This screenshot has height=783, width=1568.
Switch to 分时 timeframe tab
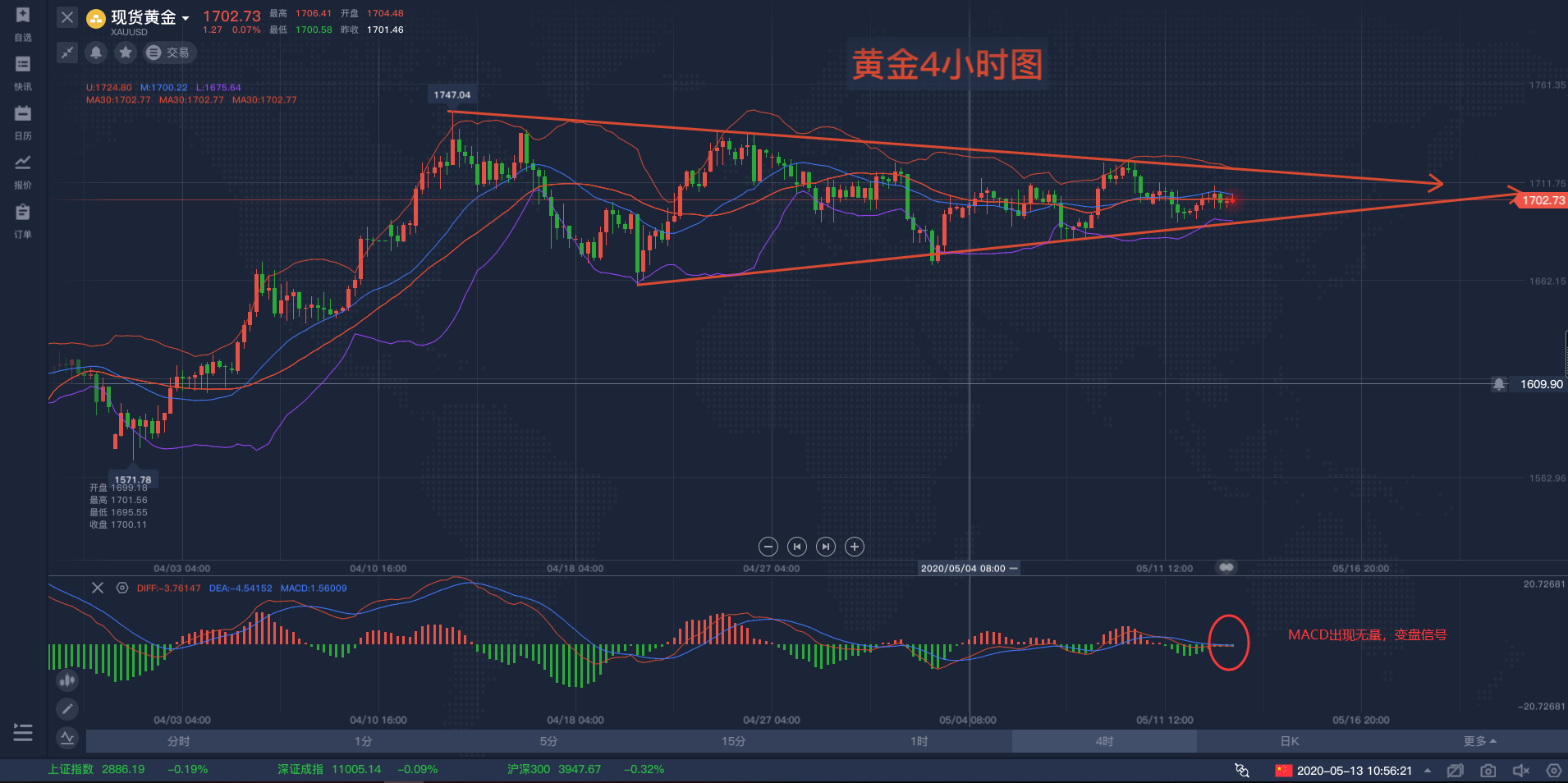point(178,741)
